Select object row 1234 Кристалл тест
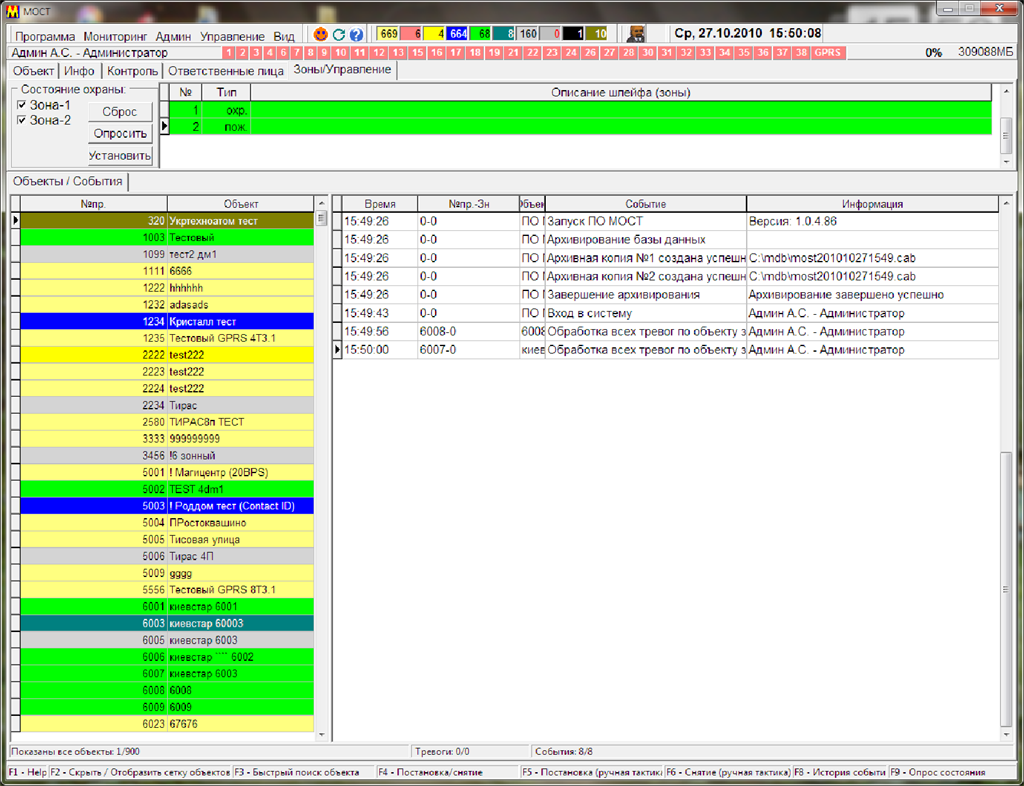The height and width of the screenshot is (786, 1024). 167,321
